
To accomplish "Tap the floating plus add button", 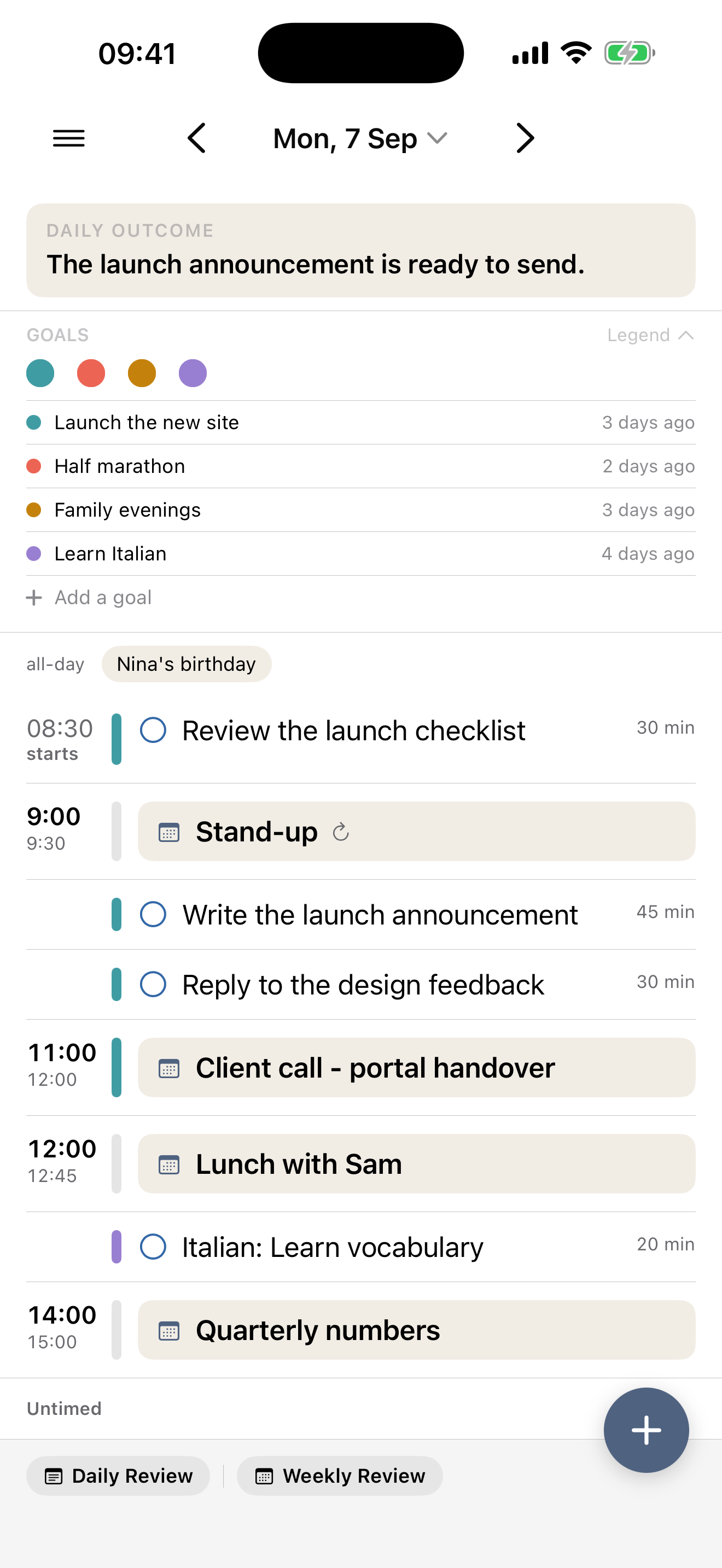I will coord(646,1430).
